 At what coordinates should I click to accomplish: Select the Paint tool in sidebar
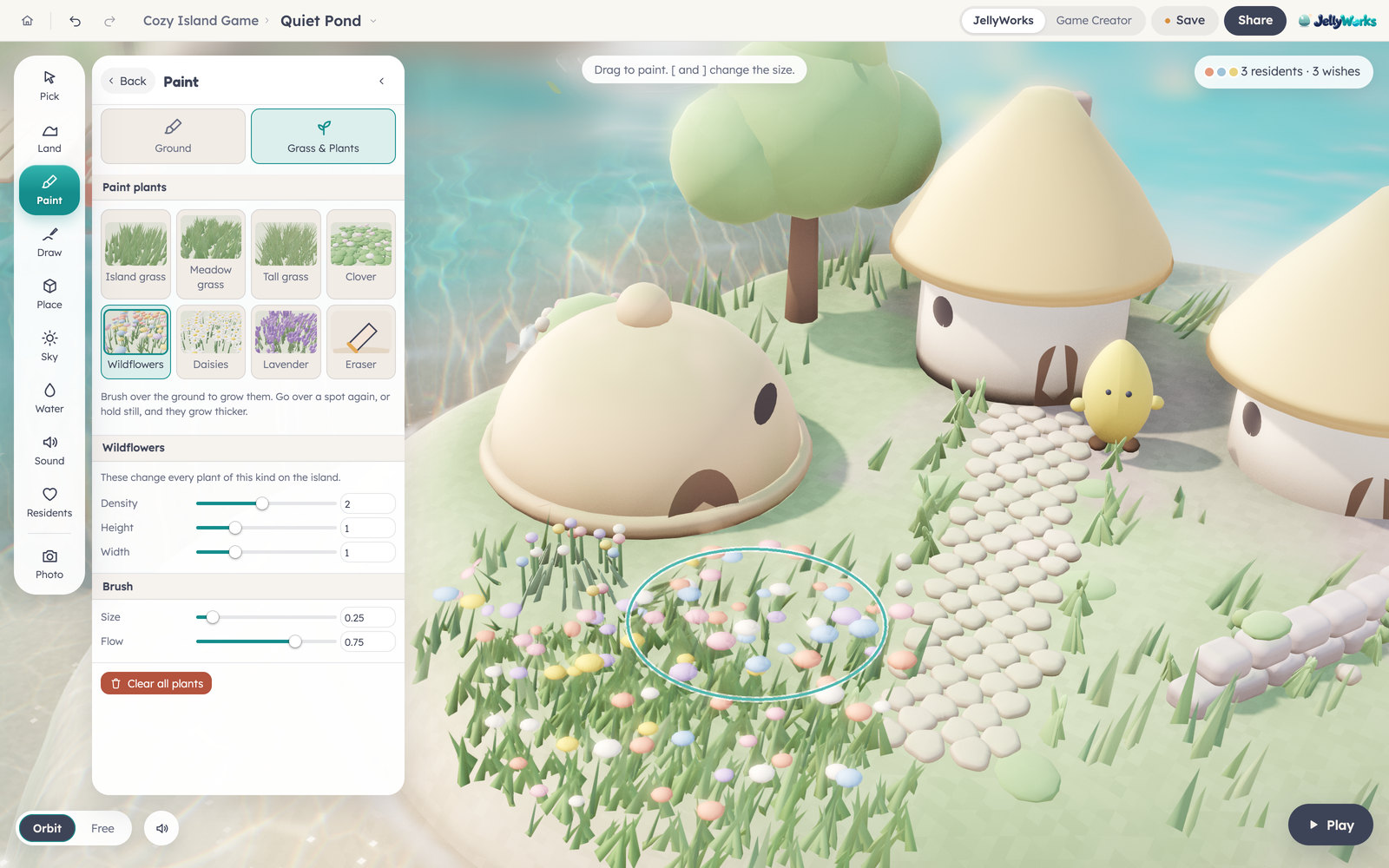tap(49, 190)
